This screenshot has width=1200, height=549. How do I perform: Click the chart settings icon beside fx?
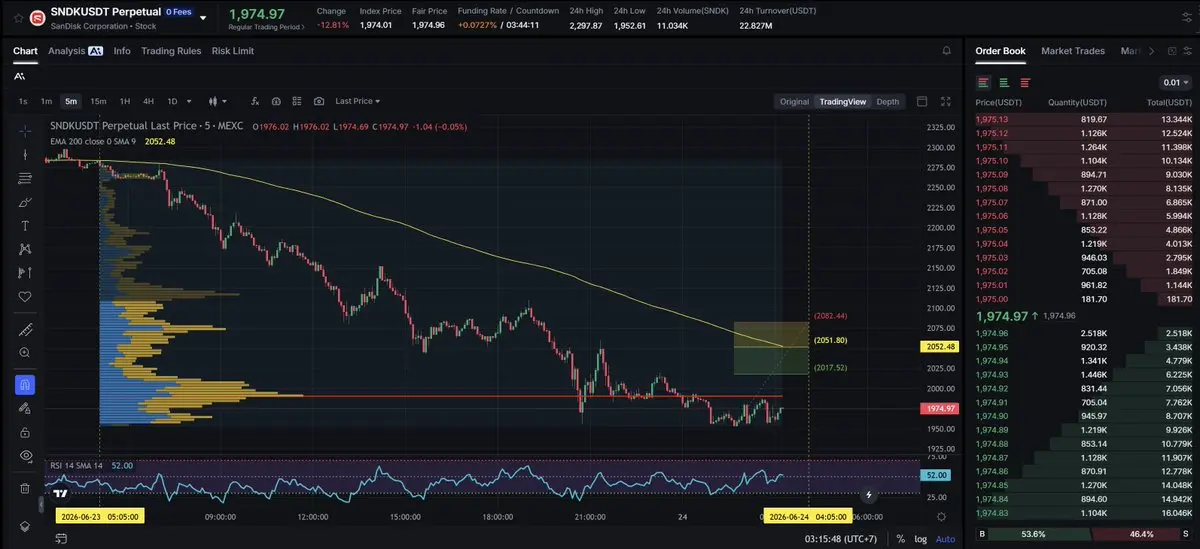click(275, 101)
